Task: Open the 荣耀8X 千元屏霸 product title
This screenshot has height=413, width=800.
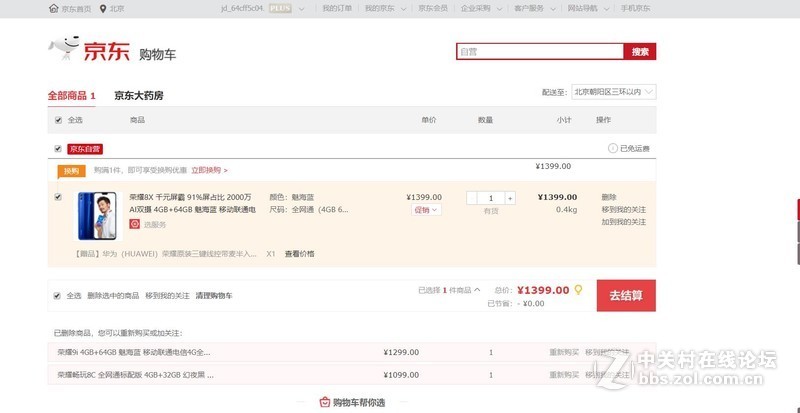Action: pos(192,203)
